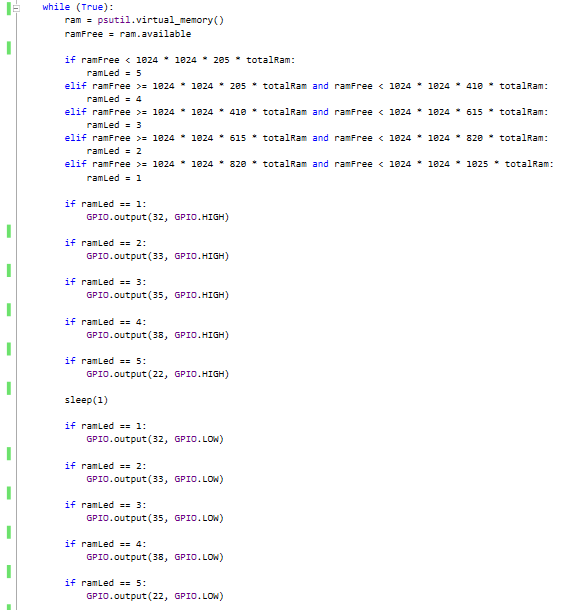Click the 'GPIO.output(32, GPIO.HIGH)' line
Viewport: 562px width, 610px height.
[x=158, y=217]
